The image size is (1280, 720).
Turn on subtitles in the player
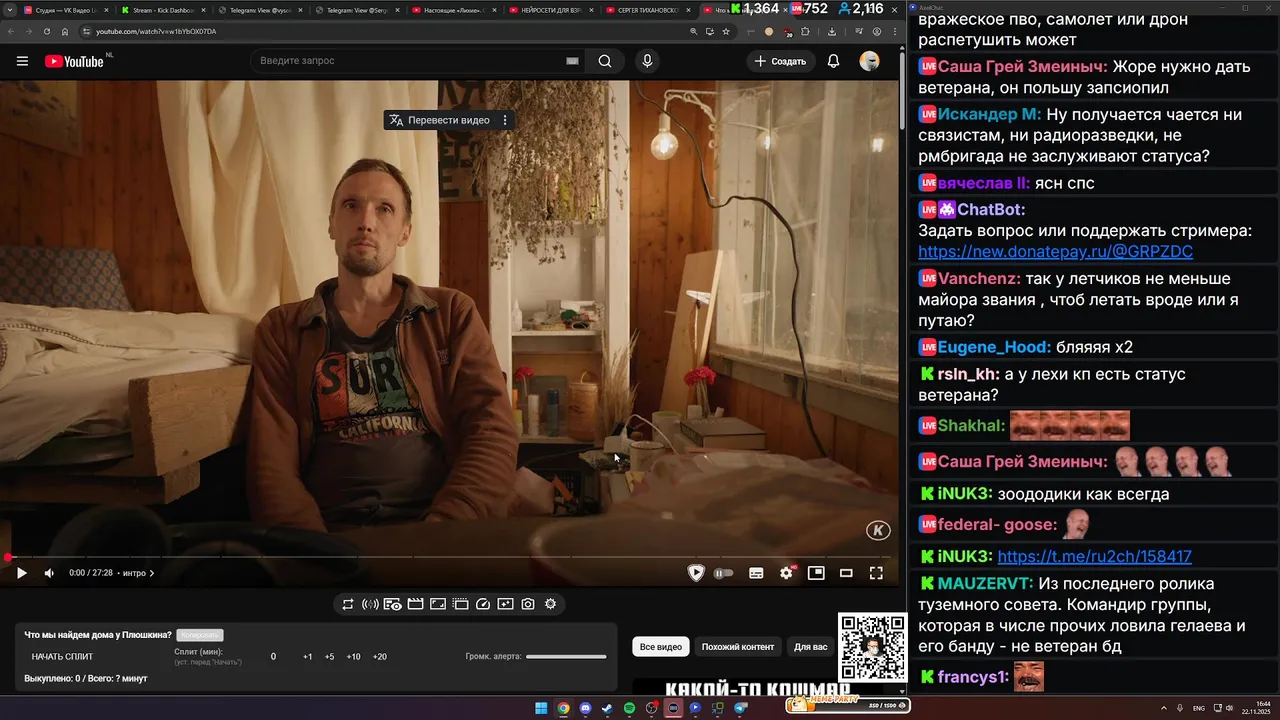[x=756, y=573]
